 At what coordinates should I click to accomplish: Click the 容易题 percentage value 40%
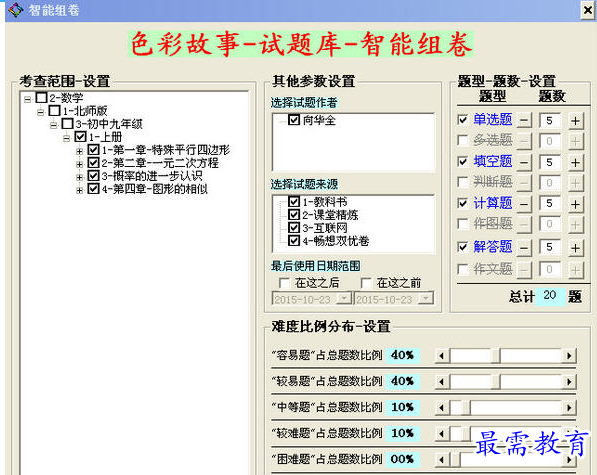402,355
